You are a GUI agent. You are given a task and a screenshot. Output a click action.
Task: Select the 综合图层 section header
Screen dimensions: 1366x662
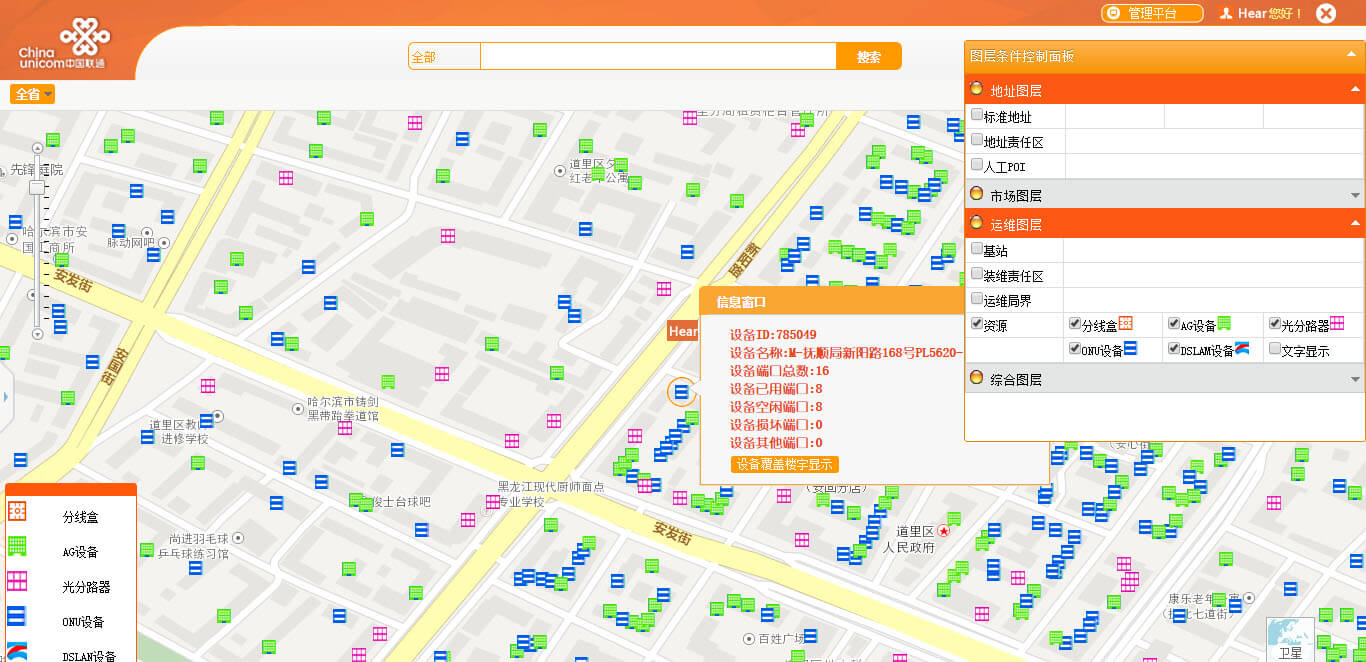coord(1165,378)
